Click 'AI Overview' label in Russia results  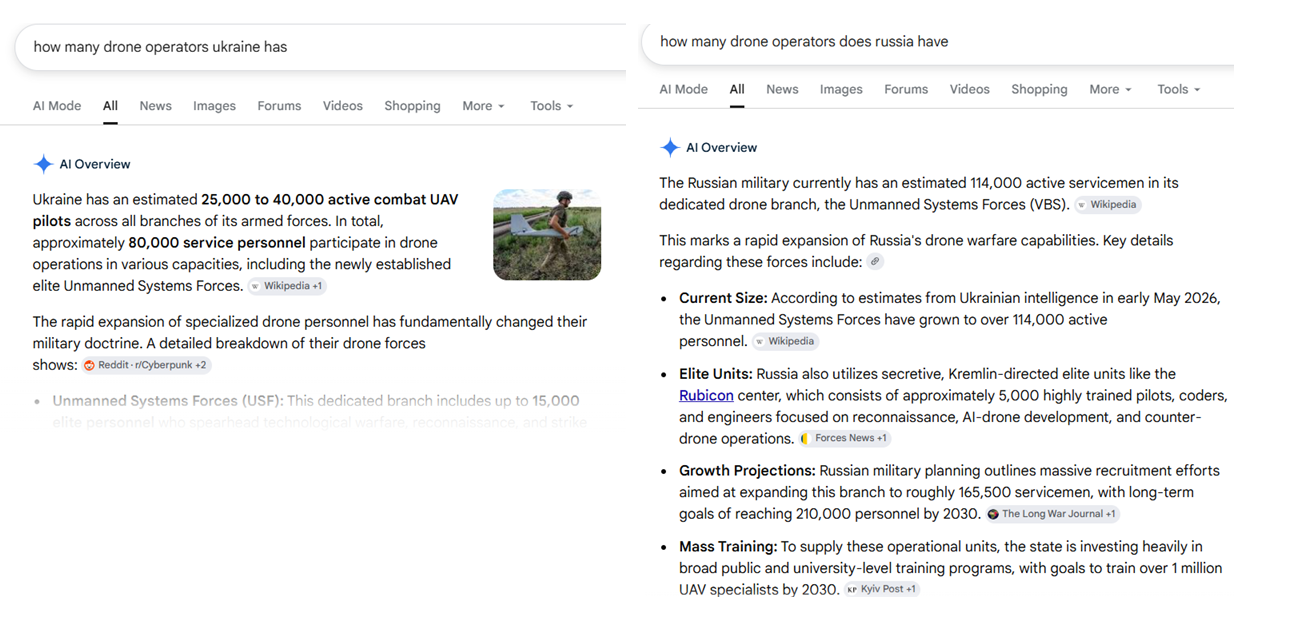tap(722, 148)
